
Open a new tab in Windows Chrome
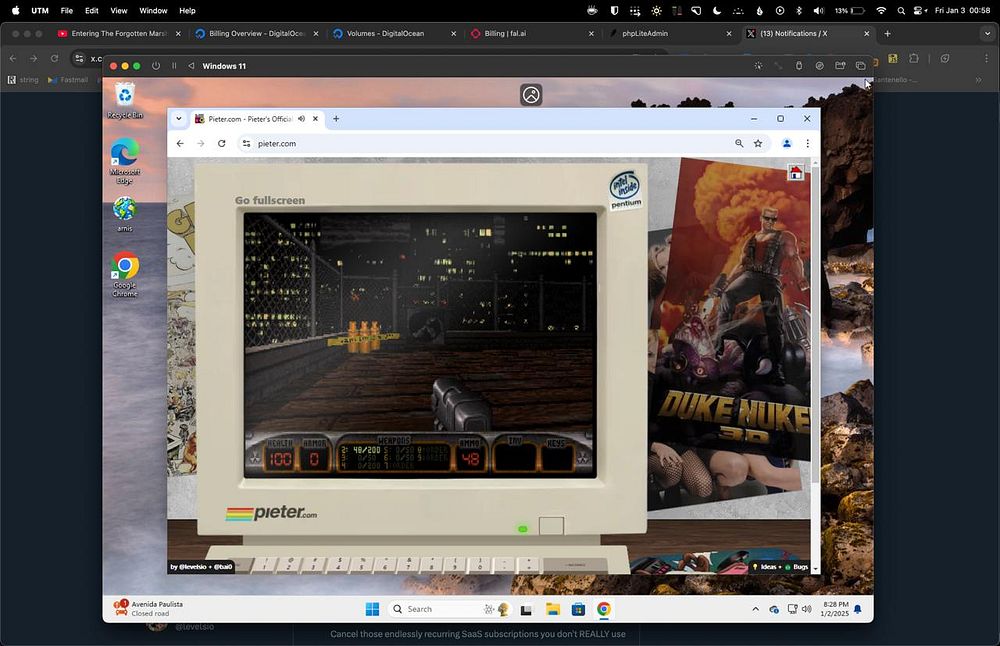336,119
